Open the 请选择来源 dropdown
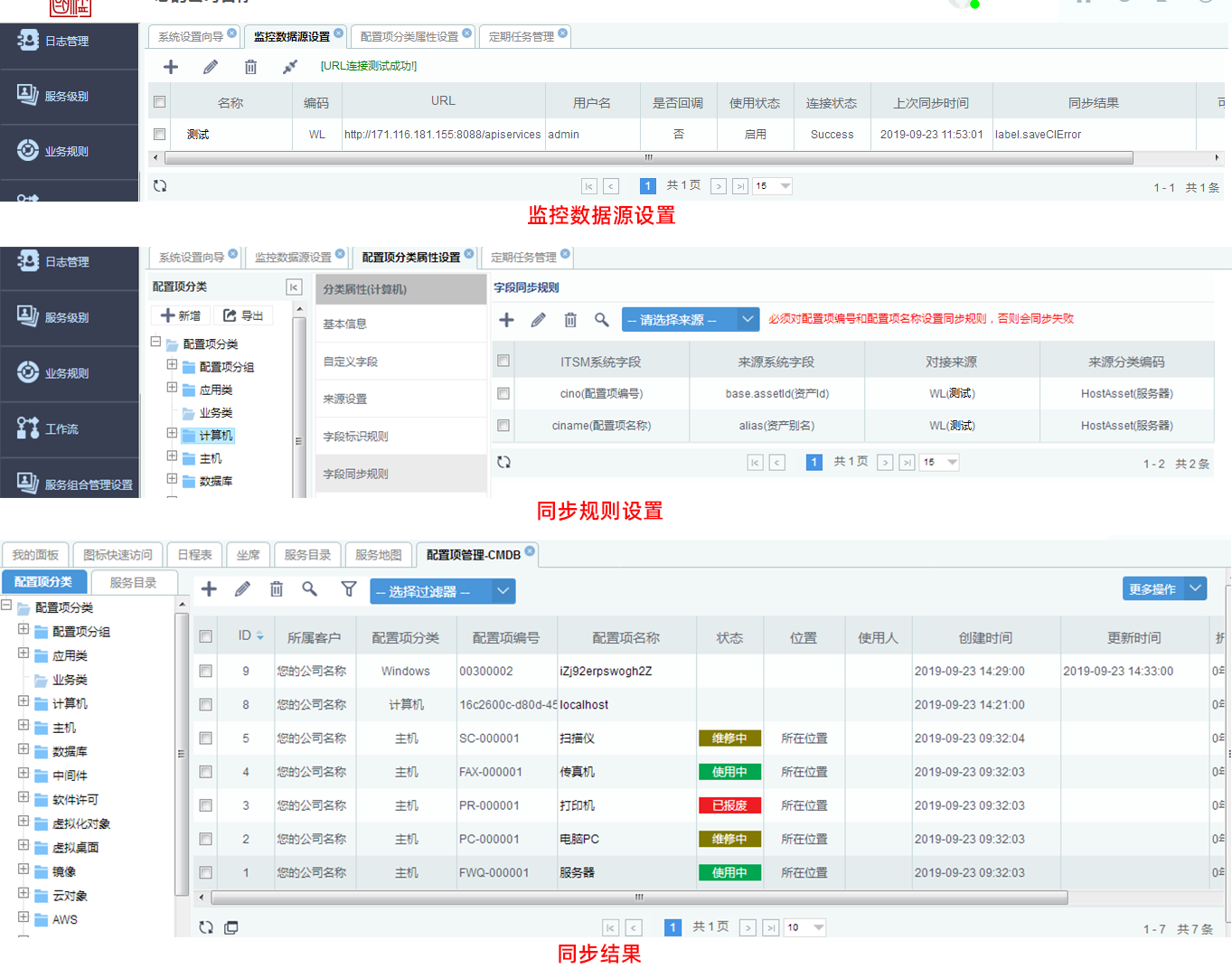The image size is (1232, 978). click(x=691, y=320)
